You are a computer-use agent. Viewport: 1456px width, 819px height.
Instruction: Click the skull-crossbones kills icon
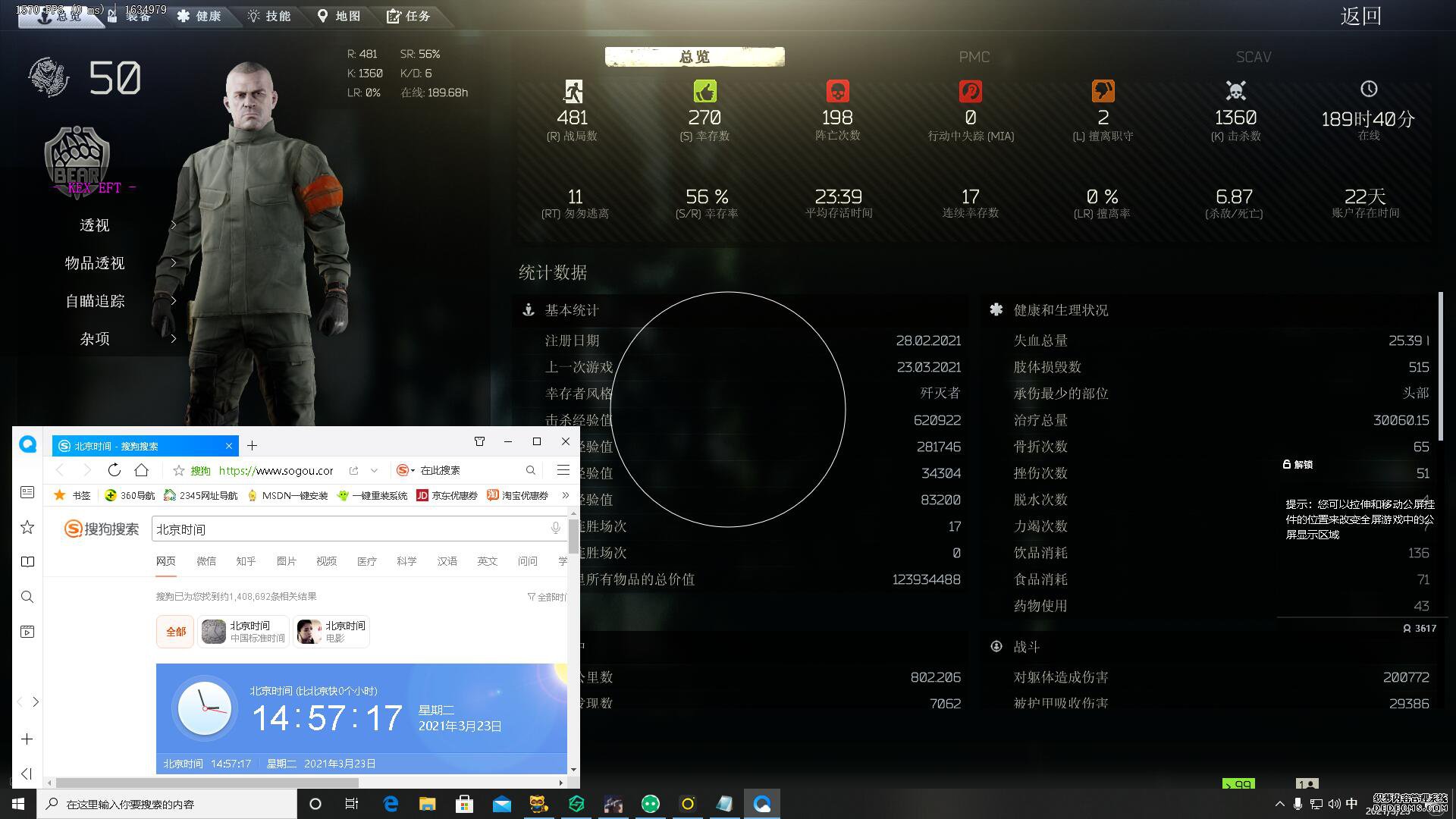[x=1236, y=91]
